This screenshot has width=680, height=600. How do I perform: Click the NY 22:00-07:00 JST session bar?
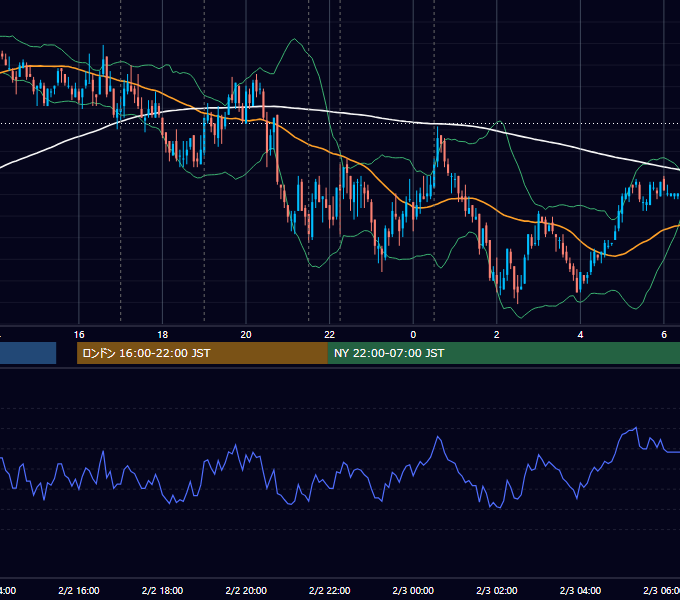[503, 353]
